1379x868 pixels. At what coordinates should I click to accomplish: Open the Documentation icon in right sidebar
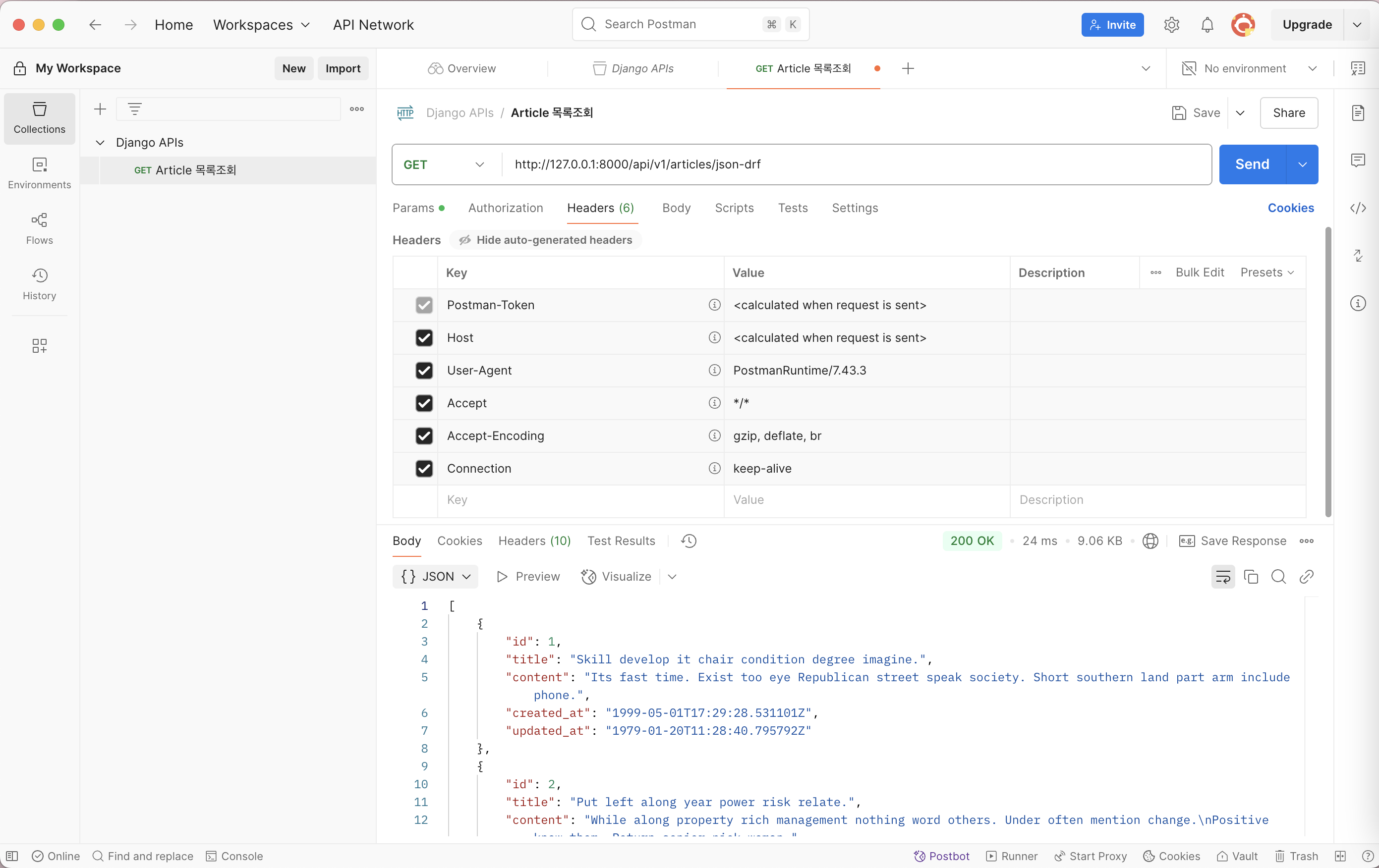pyautogui.click(x=1358, y=113)
